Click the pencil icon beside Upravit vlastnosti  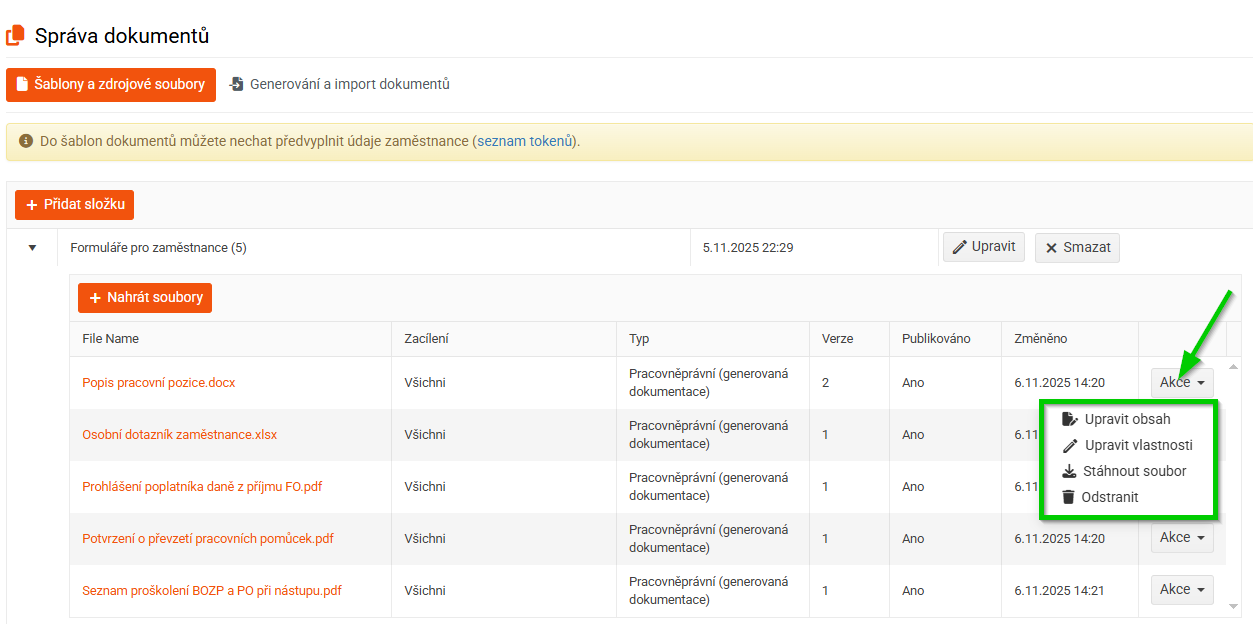point(1069,445)
